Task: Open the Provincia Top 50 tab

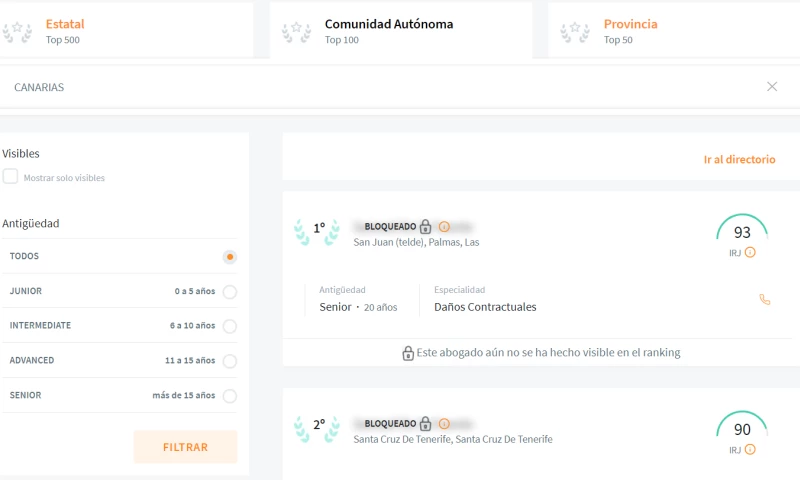Action: (630, 31)
